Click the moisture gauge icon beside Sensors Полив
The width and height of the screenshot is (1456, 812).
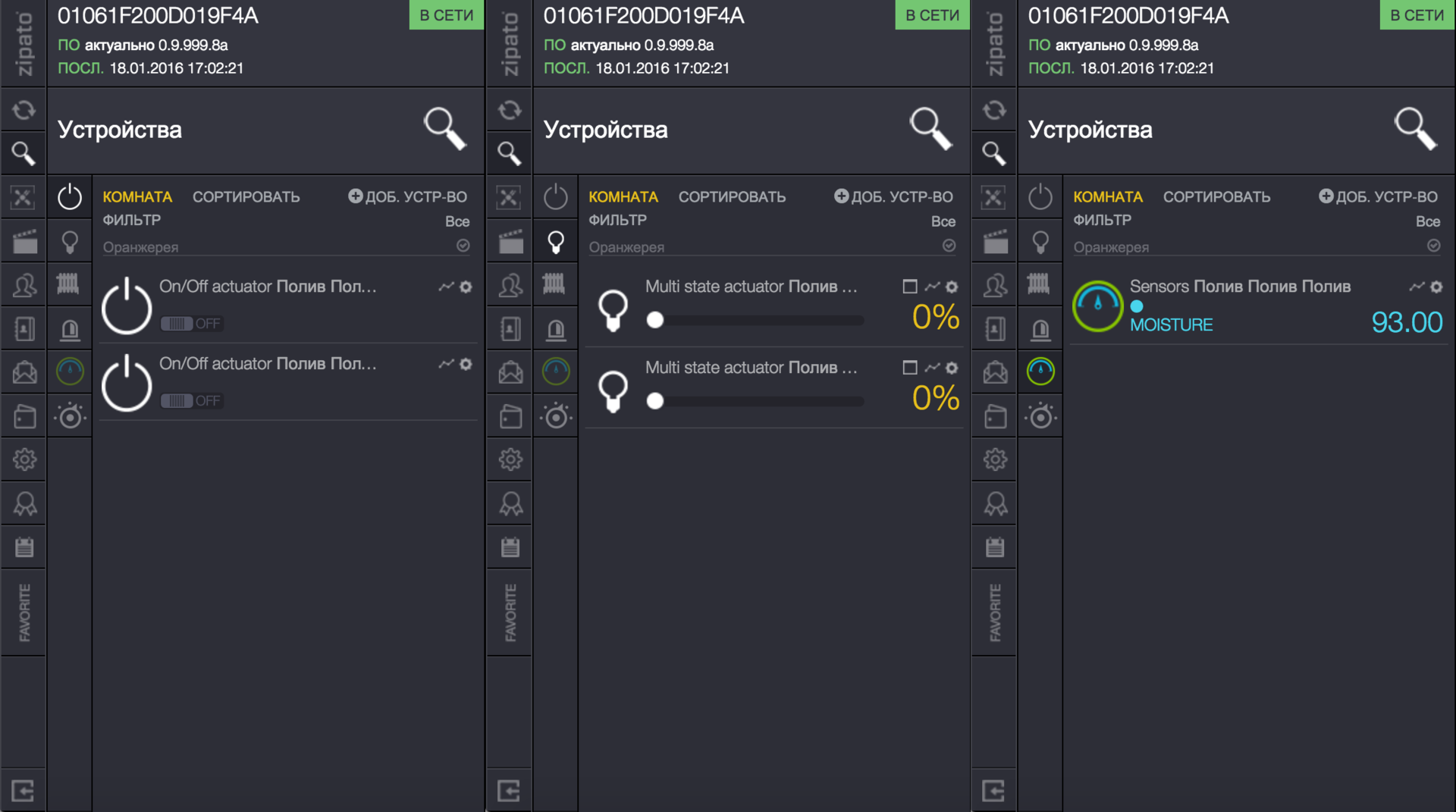point(1097,306)
